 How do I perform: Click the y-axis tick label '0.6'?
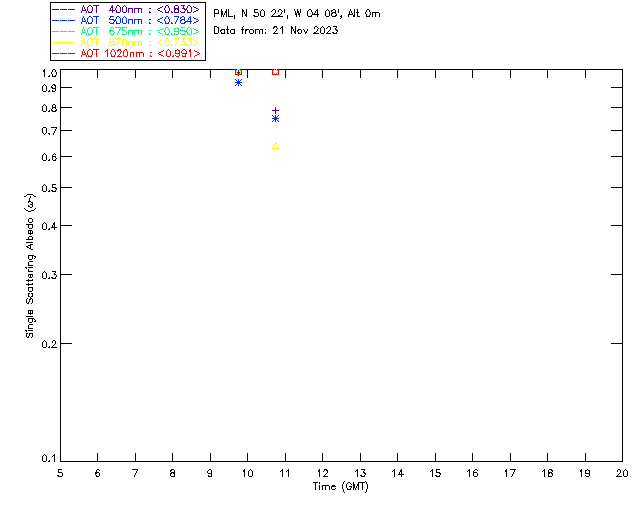[x=49, y=157]
